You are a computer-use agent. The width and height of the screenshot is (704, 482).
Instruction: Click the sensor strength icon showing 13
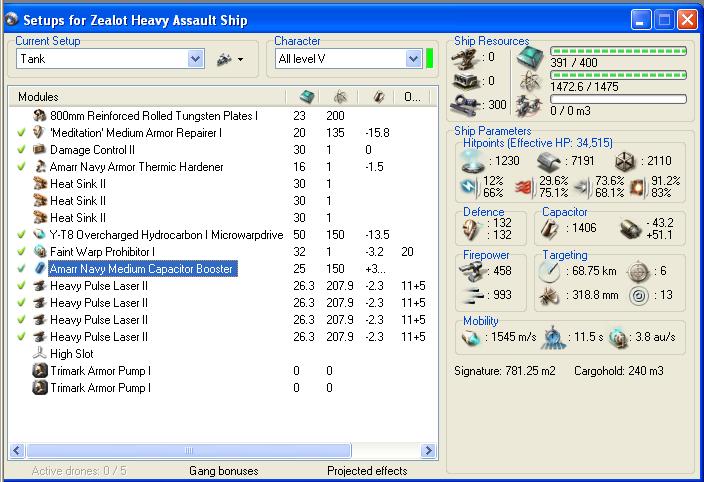(638, 296)
